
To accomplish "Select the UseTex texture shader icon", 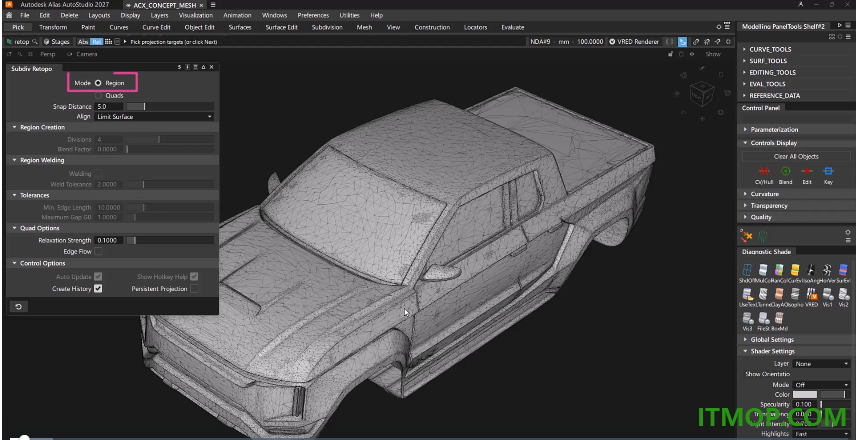I will point(746,296).
